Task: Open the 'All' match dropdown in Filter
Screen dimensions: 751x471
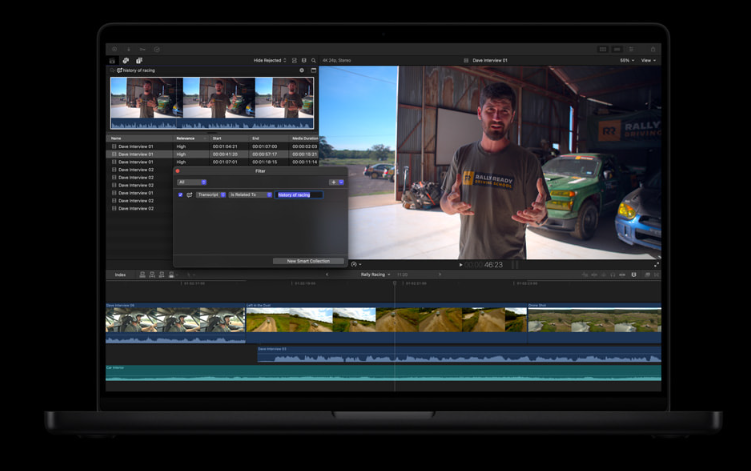Action: click(x=191, y=182)
